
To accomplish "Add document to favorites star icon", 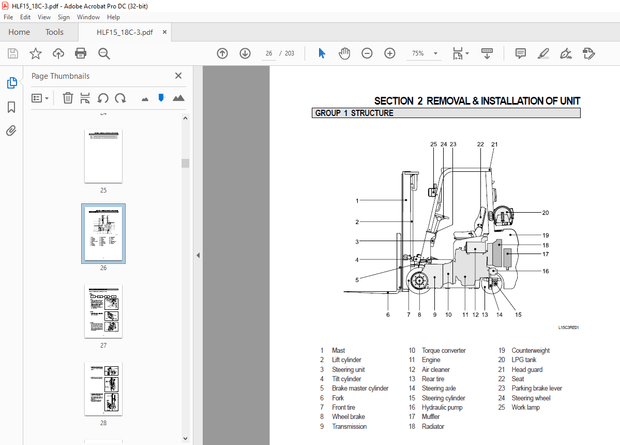I will 36,53.
